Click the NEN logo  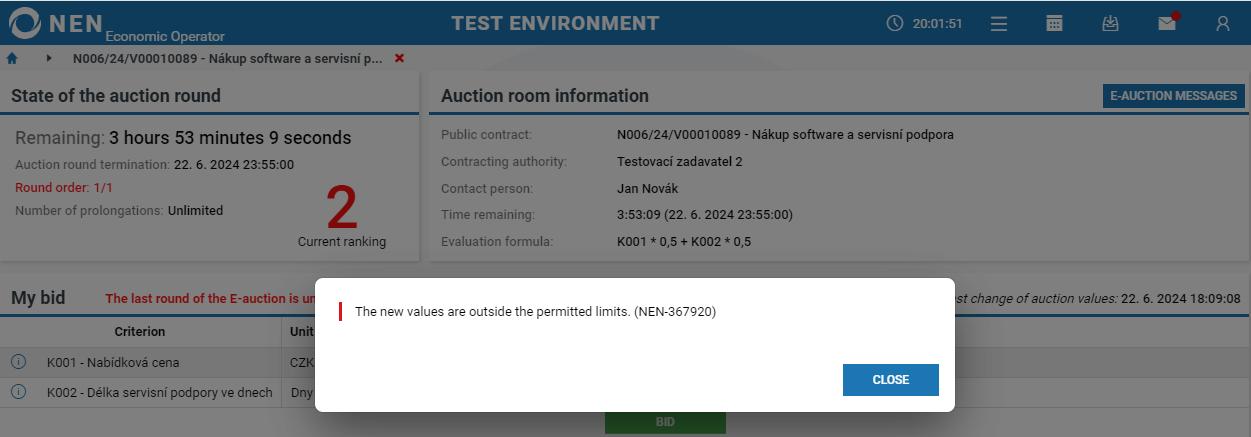point(60,24)
